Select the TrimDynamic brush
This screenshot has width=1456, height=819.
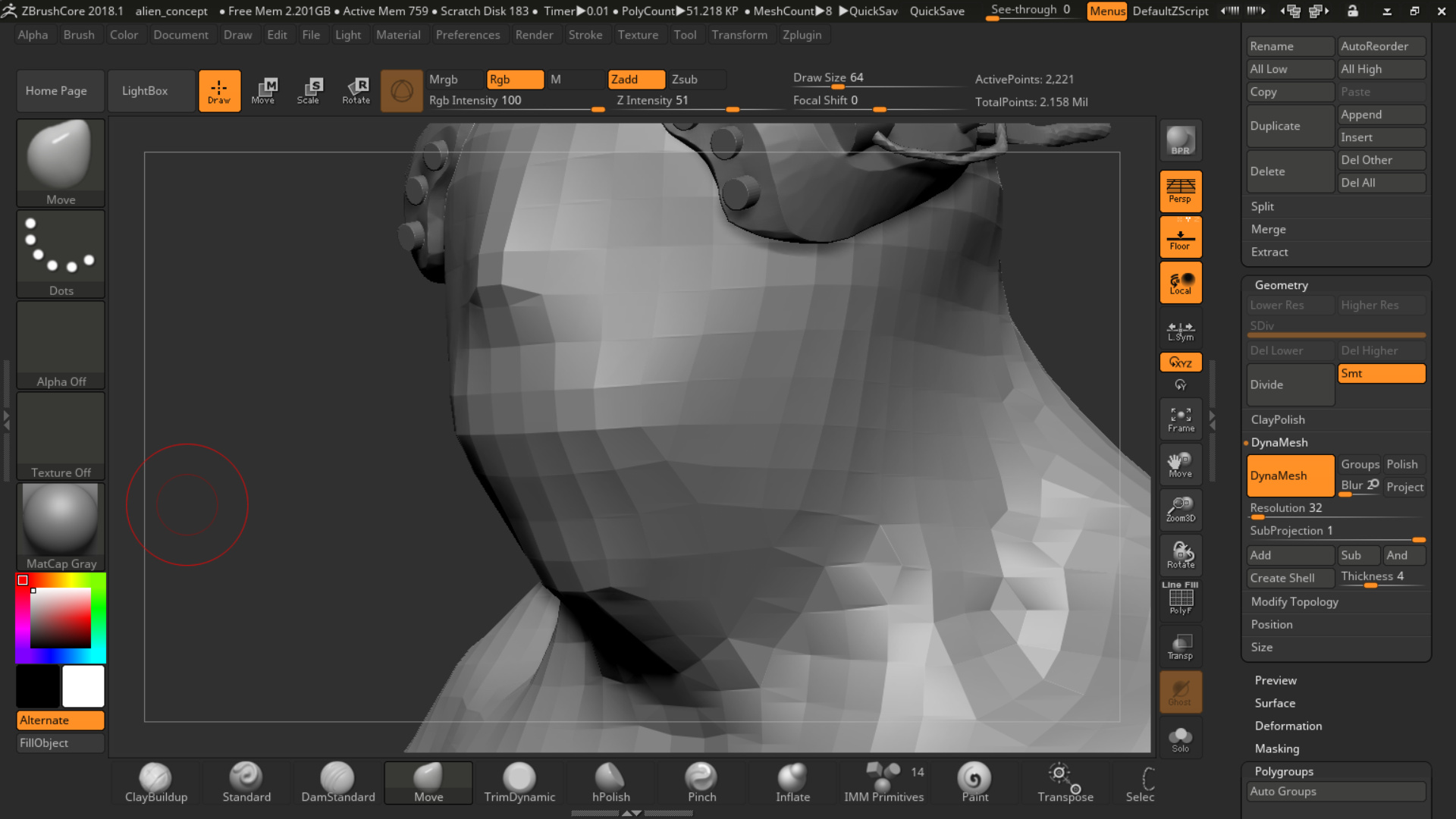(519, 783)
